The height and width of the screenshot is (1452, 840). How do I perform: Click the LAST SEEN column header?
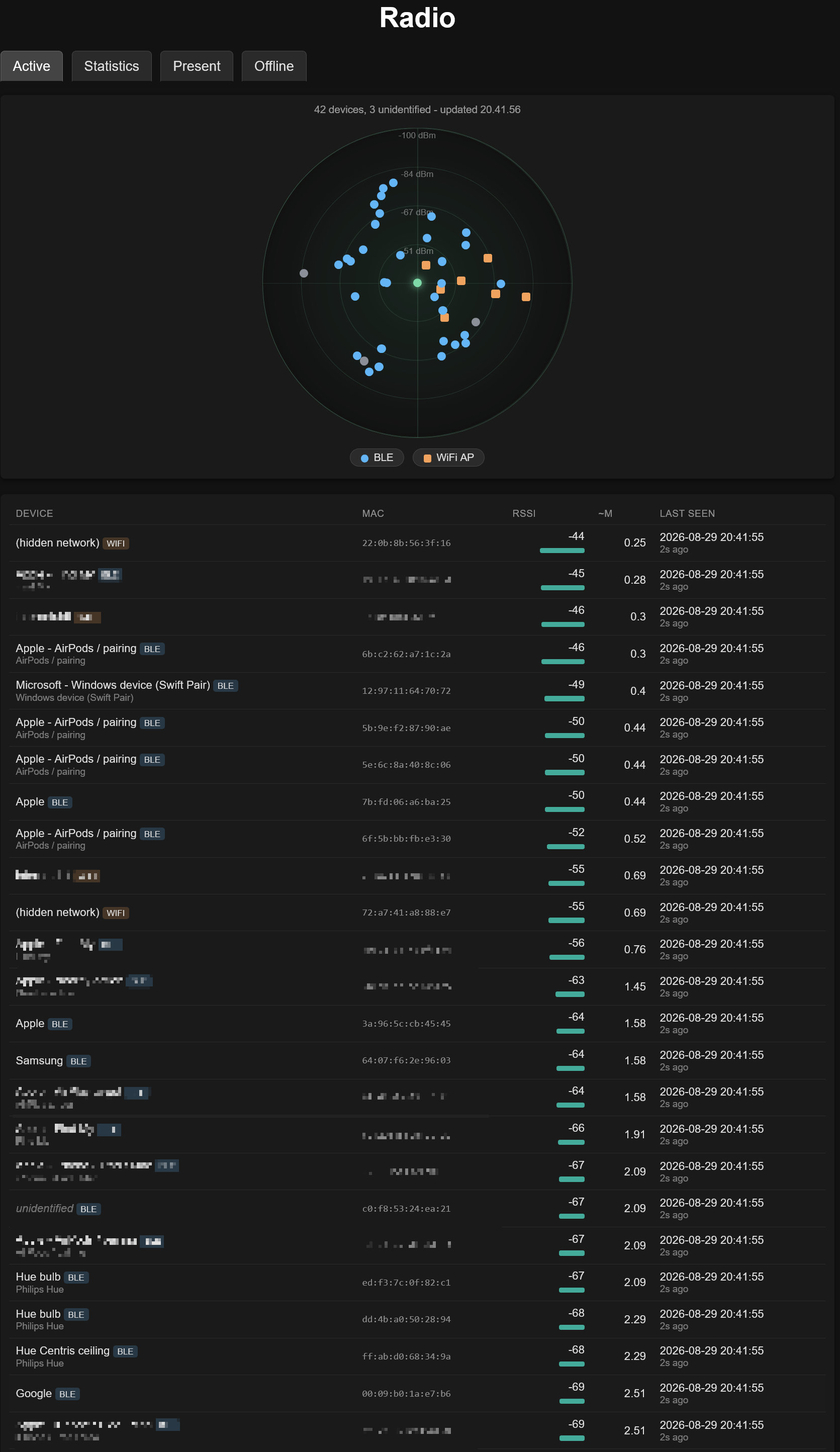(687, 513)
